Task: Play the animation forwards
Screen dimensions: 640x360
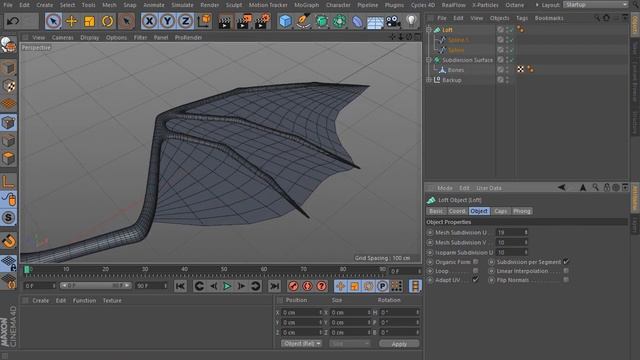Action: click(227, 286)
